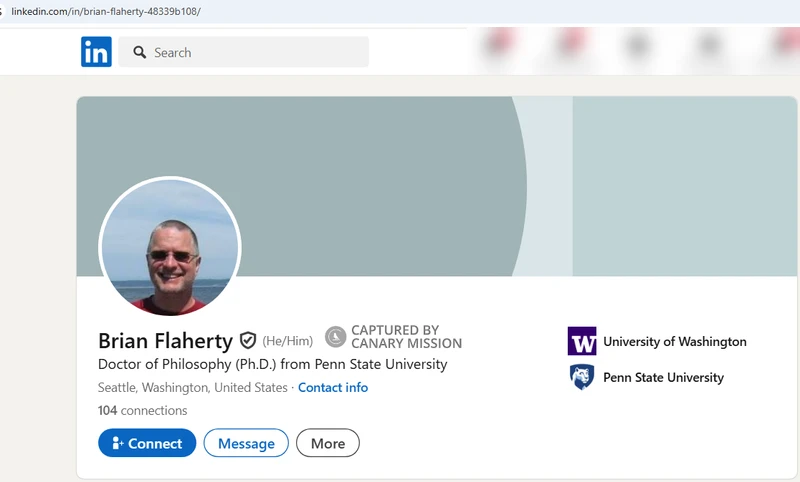Viewport: 800px width, 482px height.
Task: Click the Canary Mission watermark circle icon
Action: [336, 337]
